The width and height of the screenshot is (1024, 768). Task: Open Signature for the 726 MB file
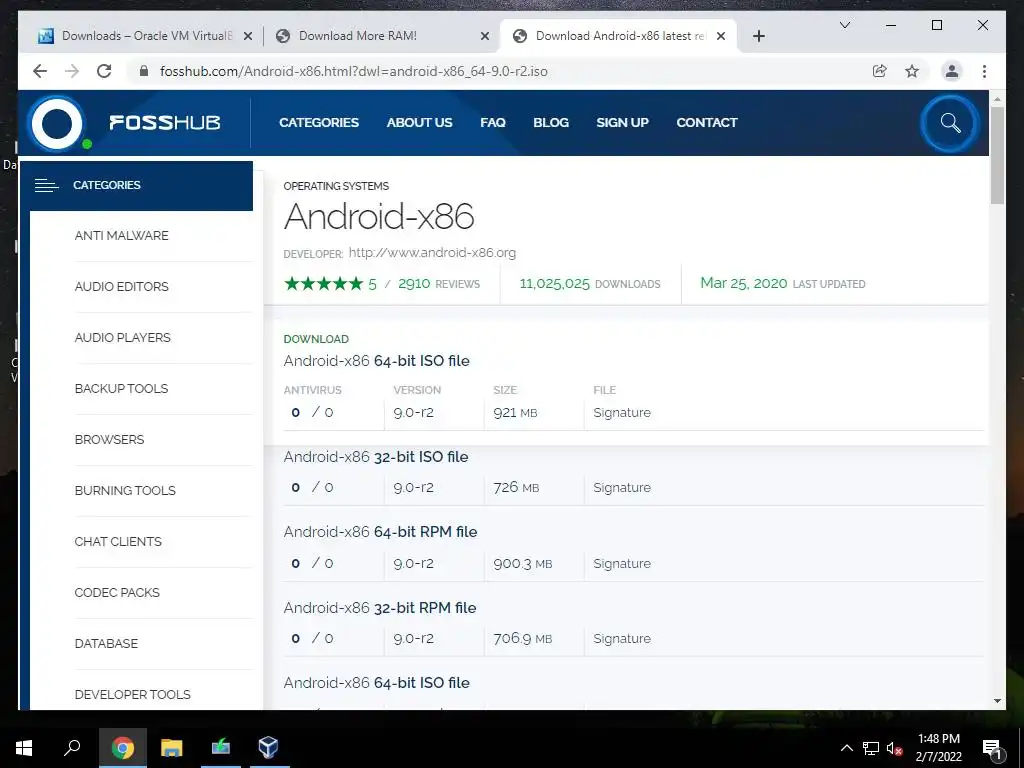622,488
